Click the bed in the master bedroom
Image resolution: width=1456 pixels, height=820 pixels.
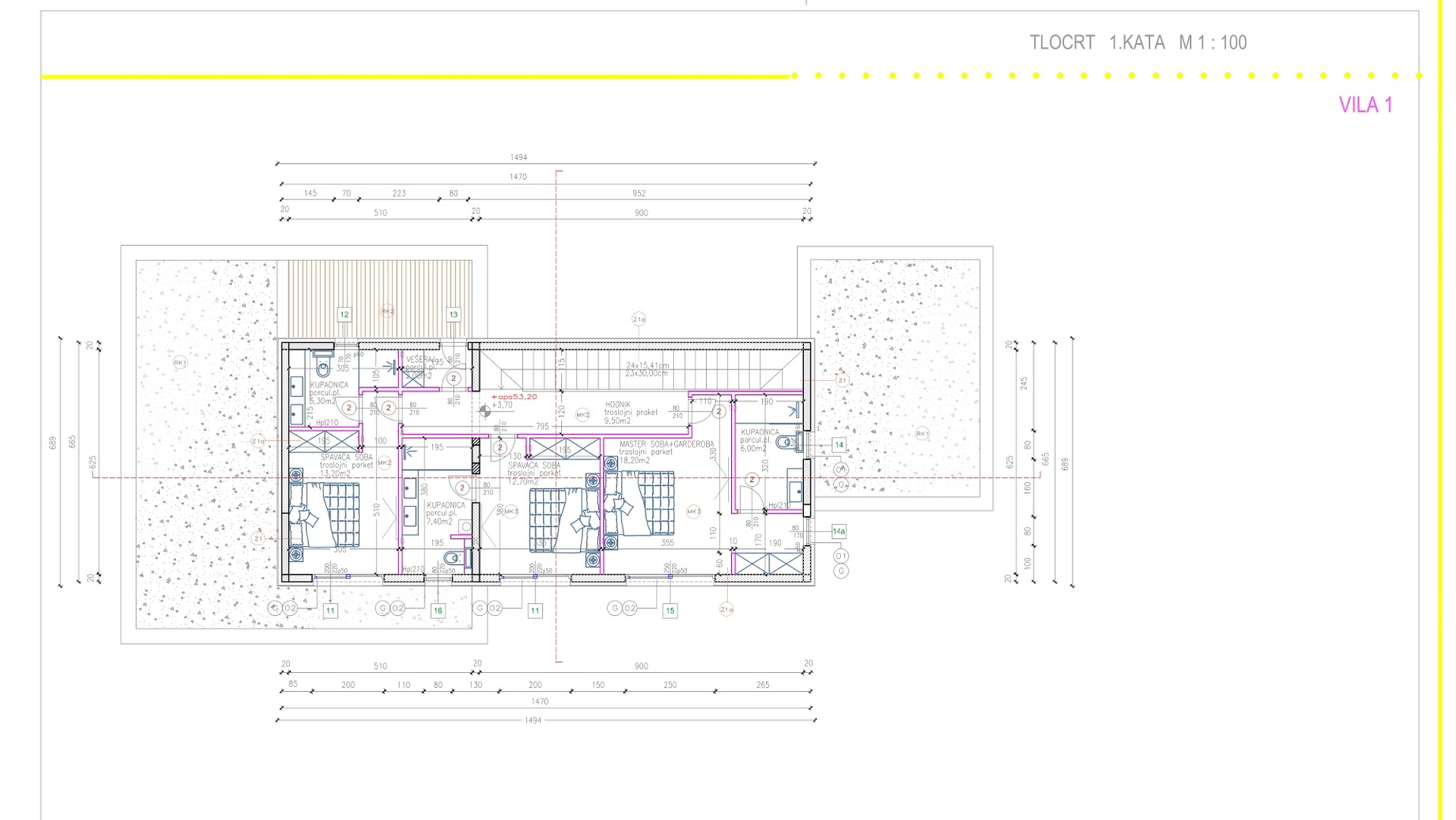(639, 503)
